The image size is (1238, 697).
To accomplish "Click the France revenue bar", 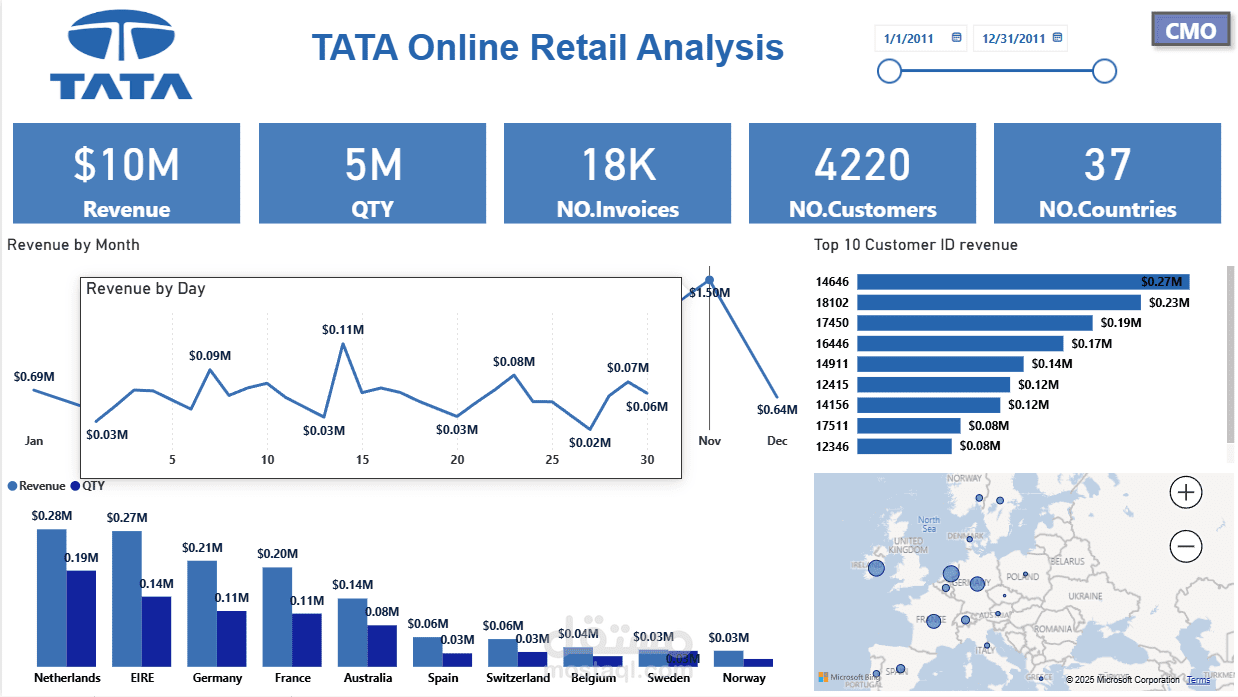I will tap(277, 617).
